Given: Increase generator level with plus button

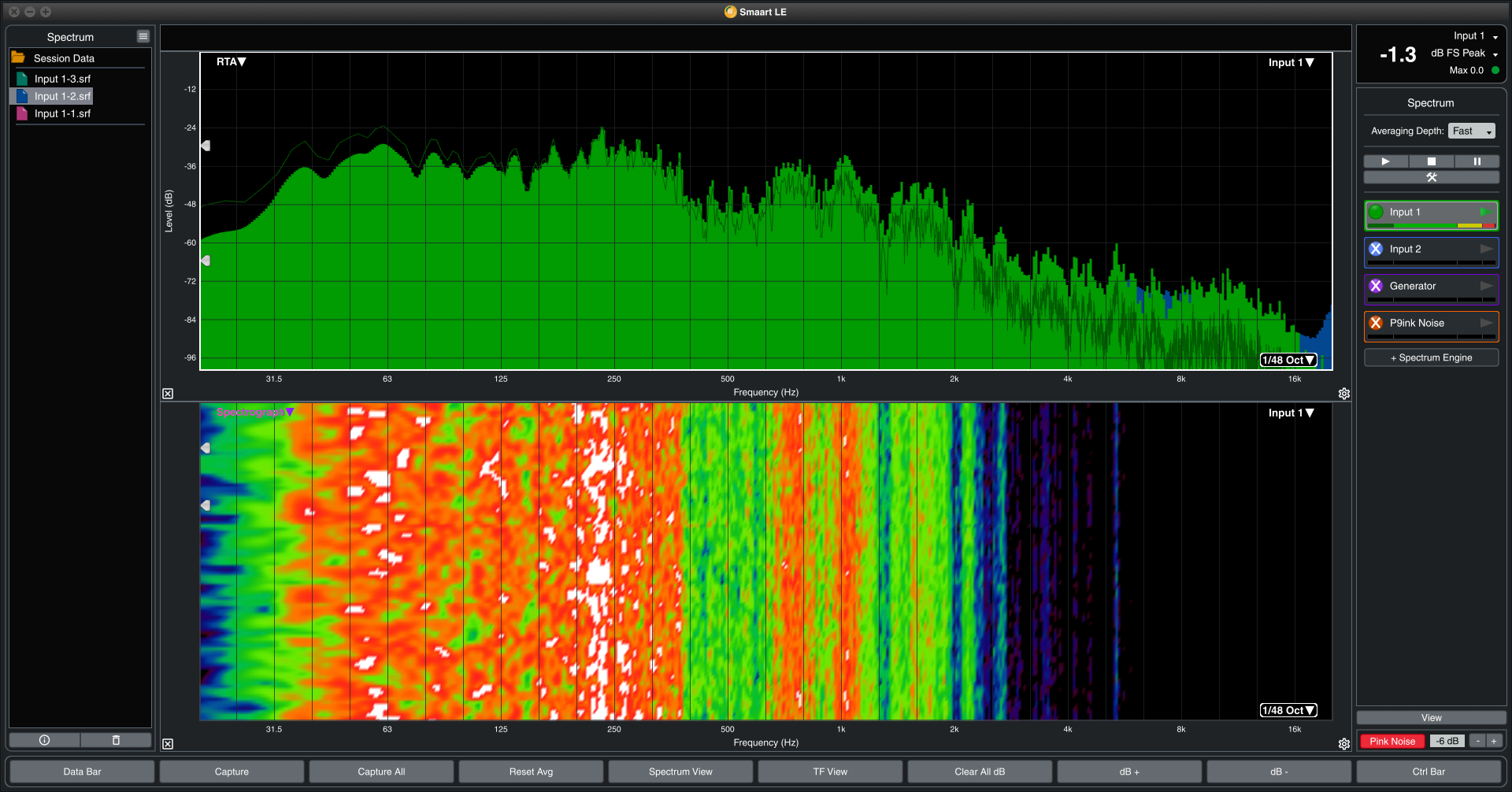Looking at the screenshot, I should click(x=1494, y=741).
